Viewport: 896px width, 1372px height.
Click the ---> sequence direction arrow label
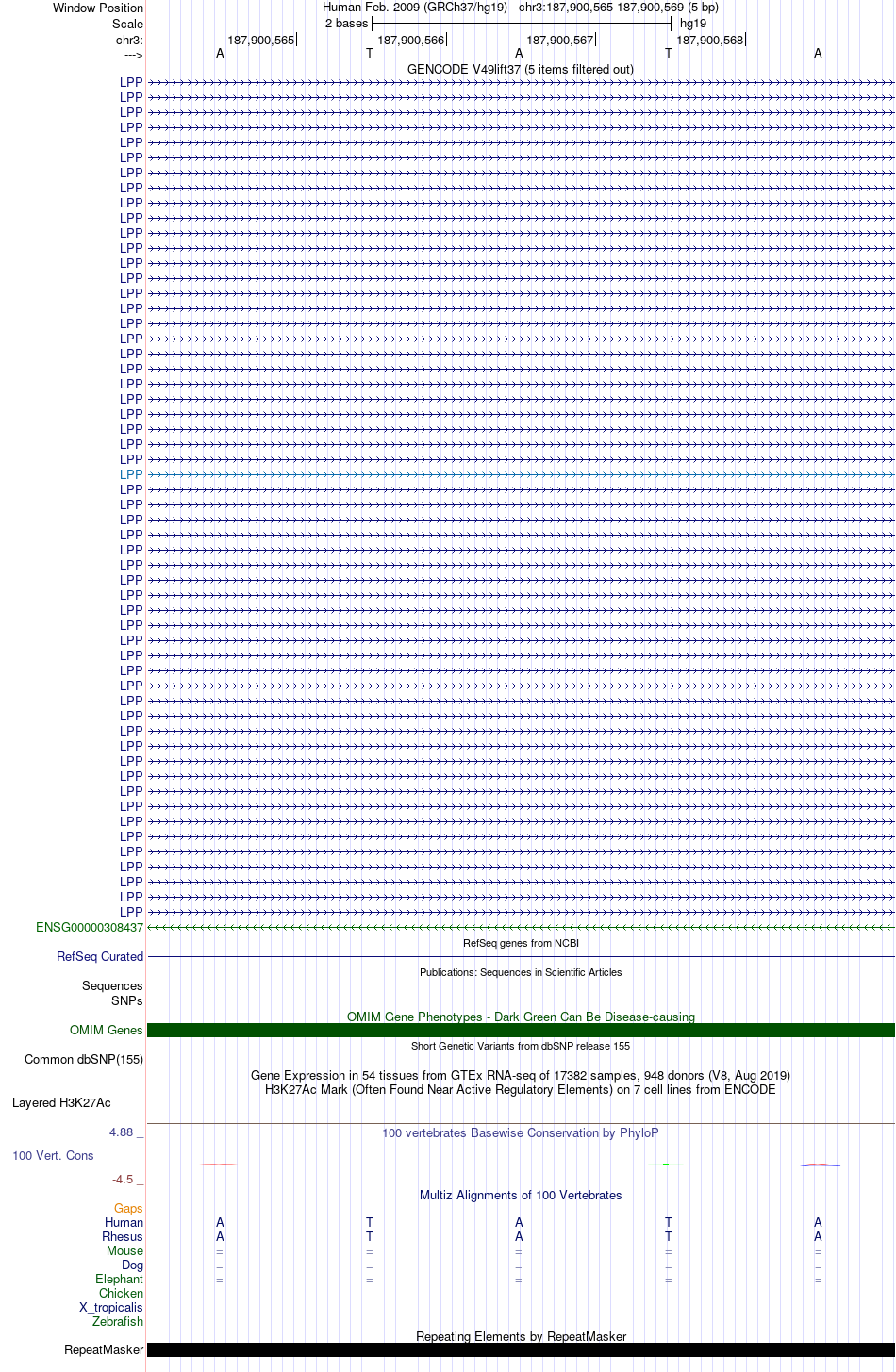pos(133,54)
